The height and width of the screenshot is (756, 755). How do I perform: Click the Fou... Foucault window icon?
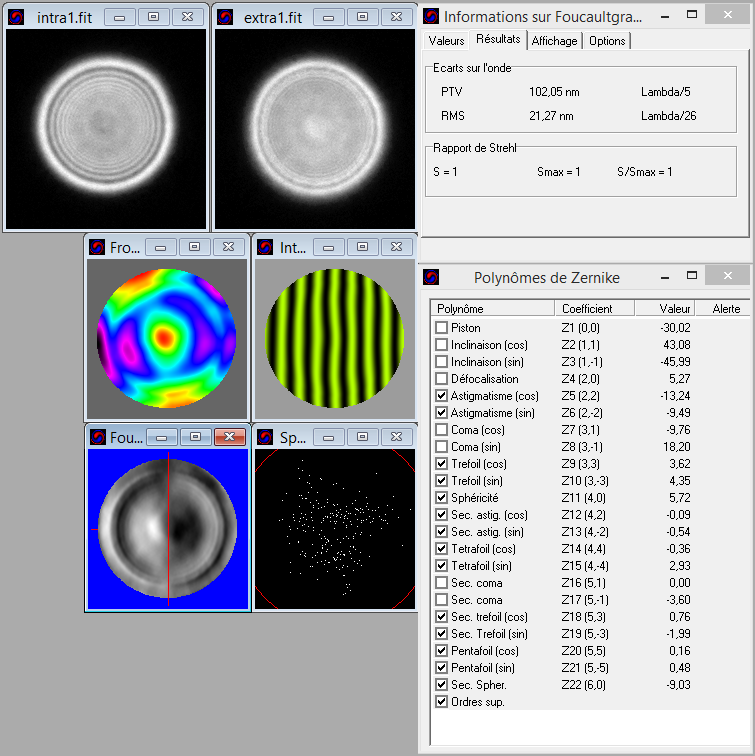(x=98, y=437)
